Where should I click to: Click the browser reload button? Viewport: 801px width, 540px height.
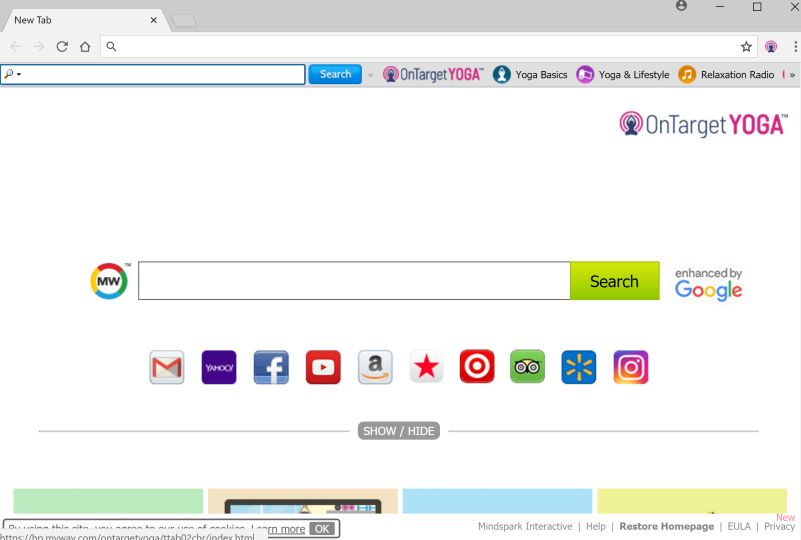[62, 46]
